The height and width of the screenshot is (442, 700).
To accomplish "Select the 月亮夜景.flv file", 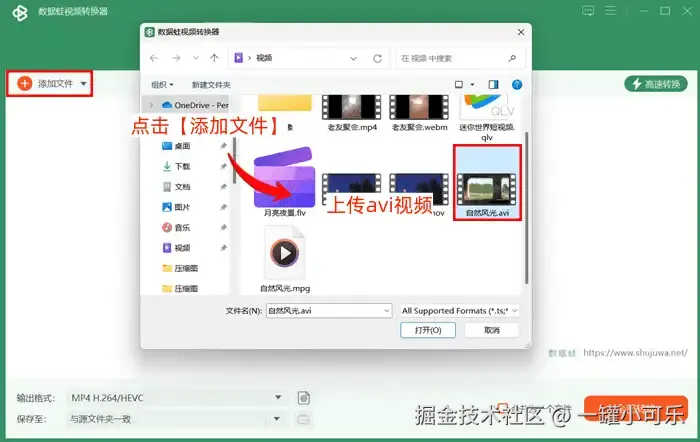I will tap(284, 182).
